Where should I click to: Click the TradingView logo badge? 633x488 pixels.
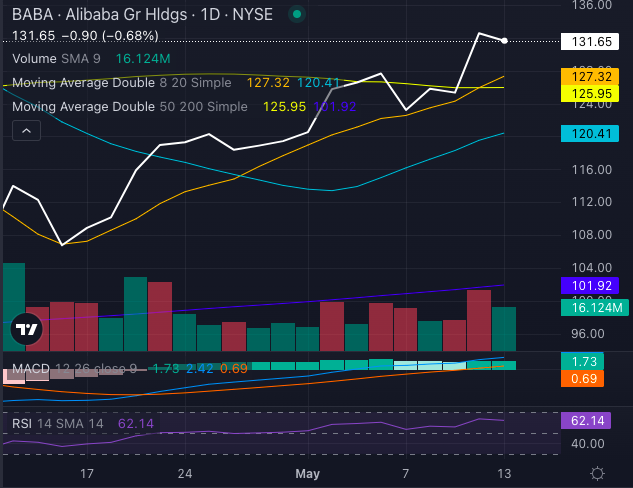coord(26,329)
